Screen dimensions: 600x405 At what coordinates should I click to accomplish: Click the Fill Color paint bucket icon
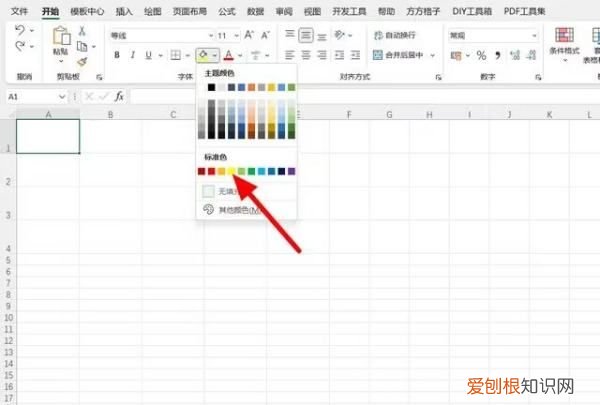(x=203, y=55)
